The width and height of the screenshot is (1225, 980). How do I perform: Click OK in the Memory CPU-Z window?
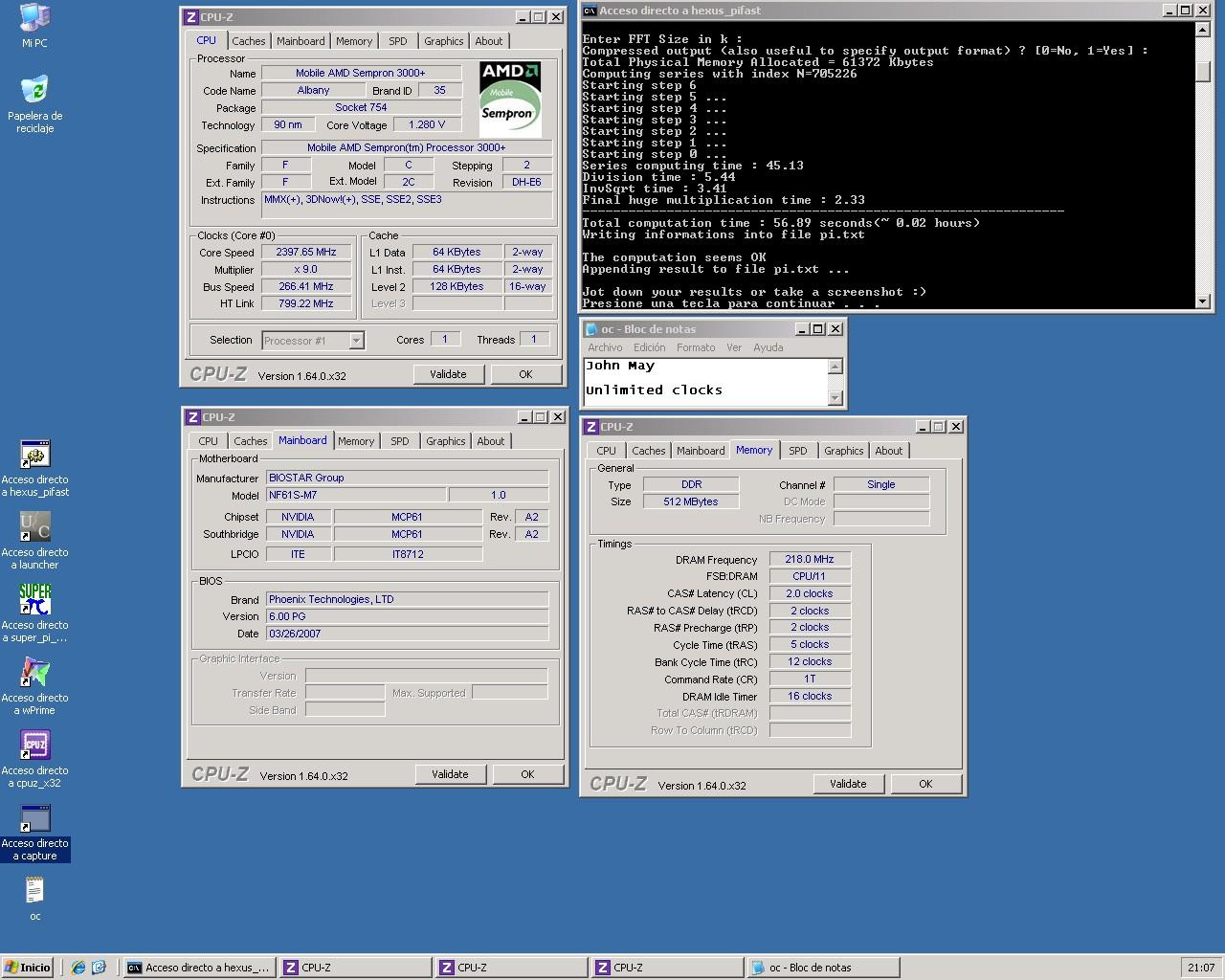click(925, 784)
